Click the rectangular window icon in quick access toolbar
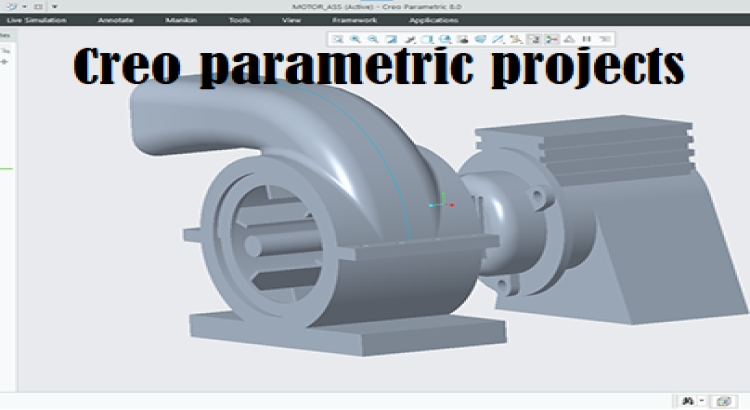750x410 pixels. click(x=38, y=7)
